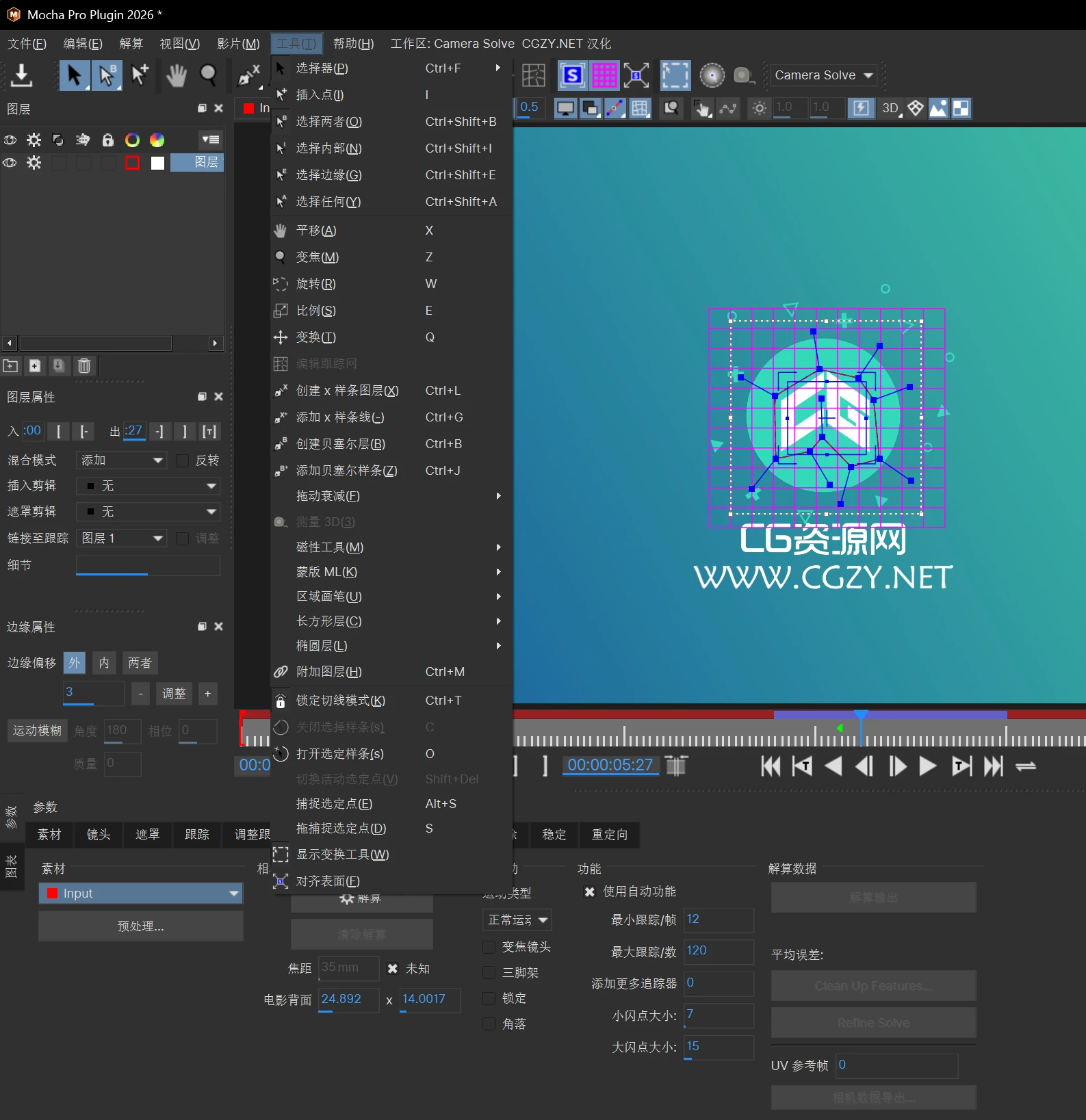This screenshot has height=1120, width=1086.
Task: Open the 插入剪辑 无 dropdown
Action: pos(148,486)
